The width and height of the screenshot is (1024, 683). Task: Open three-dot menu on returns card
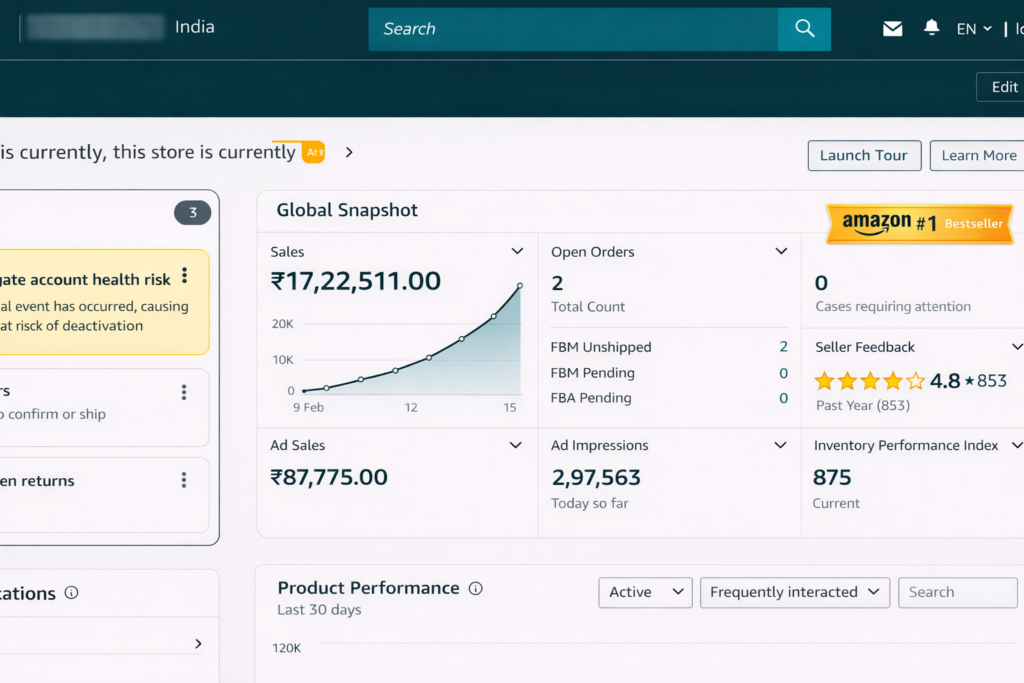184,481
